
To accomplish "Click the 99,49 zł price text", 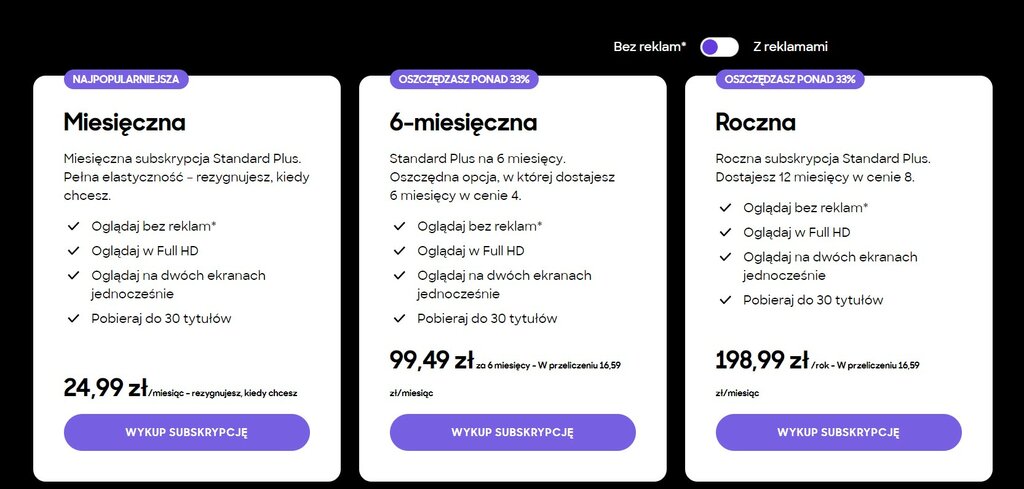I will point(432,360).
